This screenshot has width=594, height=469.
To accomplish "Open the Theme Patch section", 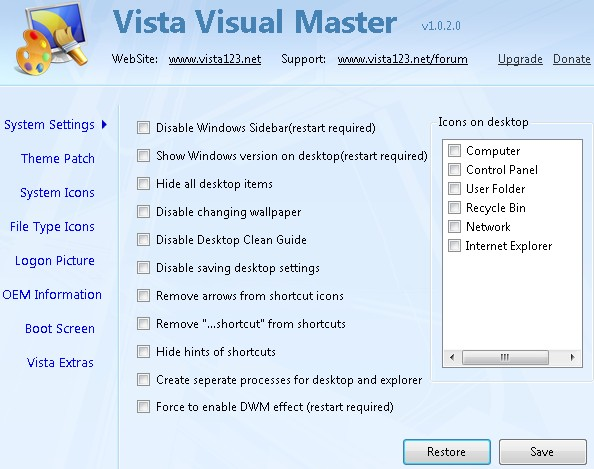I will [x=58, y=158].
